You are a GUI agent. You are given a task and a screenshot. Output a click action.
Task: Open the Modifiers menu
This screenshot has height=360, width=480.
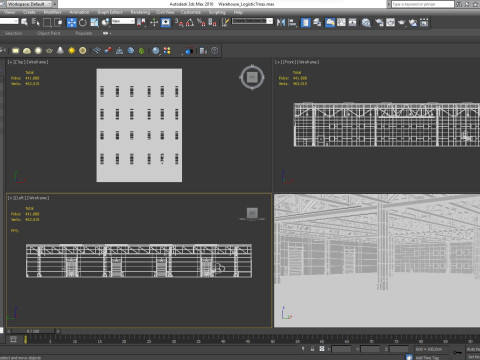coord(52,12)
